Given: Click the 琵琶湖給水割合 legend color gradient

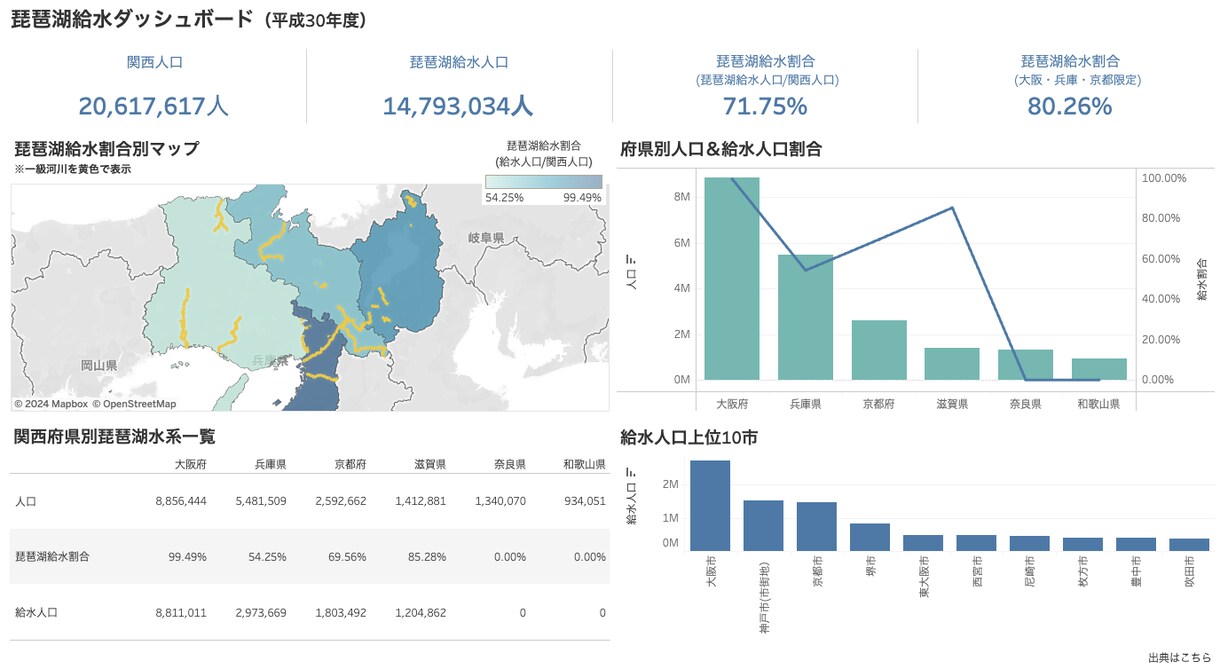Looking at the screenshot, I should point(543,182).
